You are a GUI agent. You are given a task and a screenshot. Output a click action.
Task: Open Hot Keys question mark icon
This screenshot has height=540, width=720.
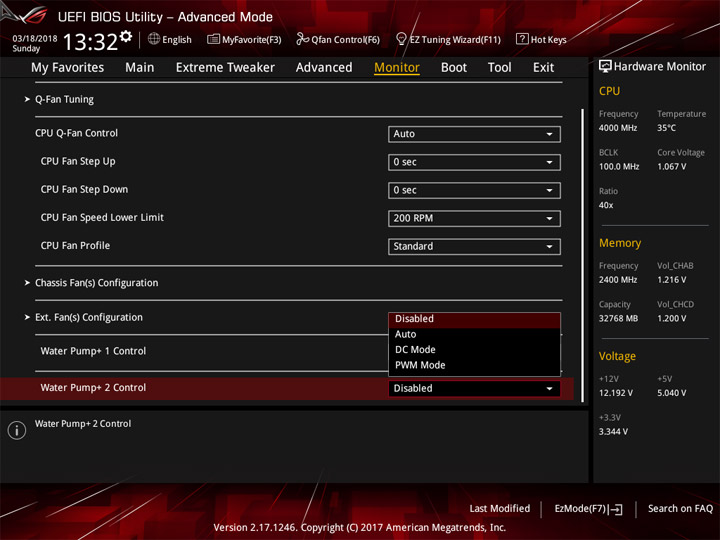click(x=522, y=39)
